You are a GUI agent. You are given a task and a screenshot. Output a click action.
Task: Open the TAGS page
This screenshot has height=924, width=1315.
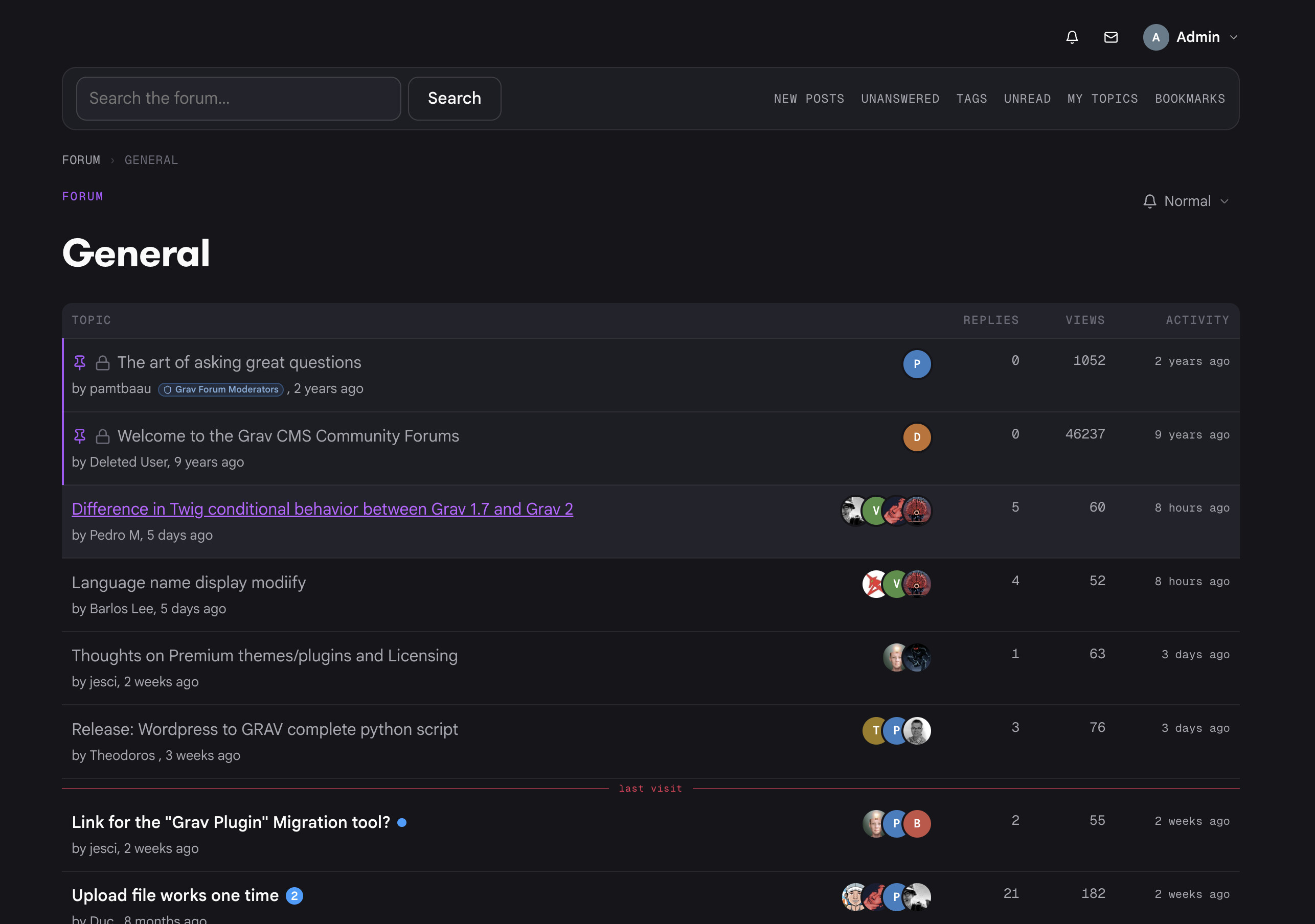971,99
